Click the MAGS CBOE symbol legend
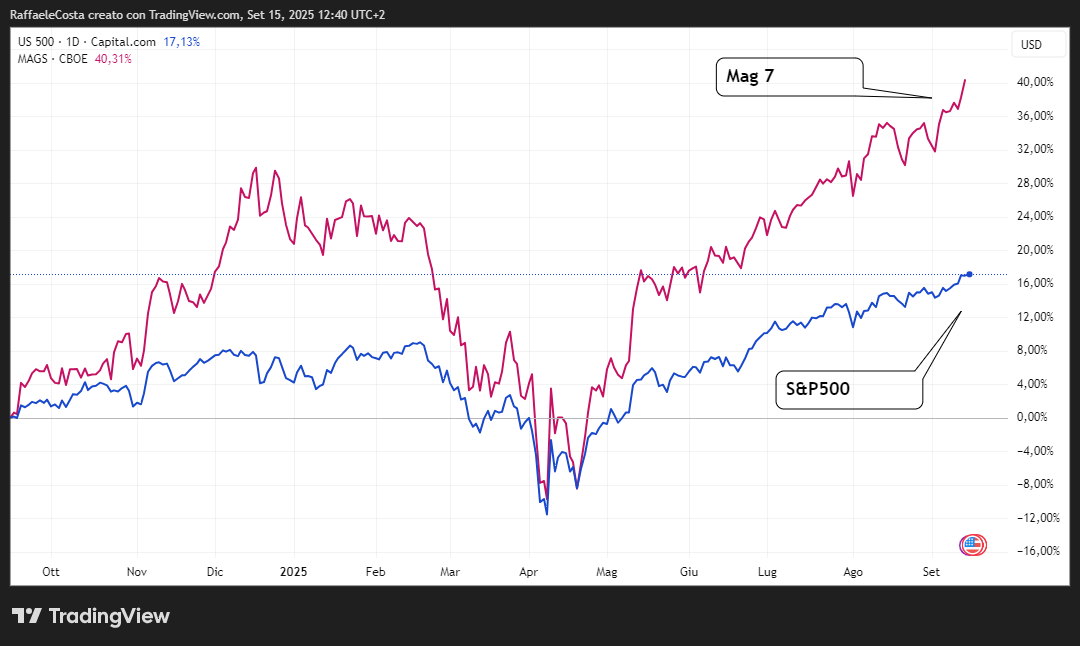The width and height of the screenshot is (1080, 646). (x=52, y=59)
